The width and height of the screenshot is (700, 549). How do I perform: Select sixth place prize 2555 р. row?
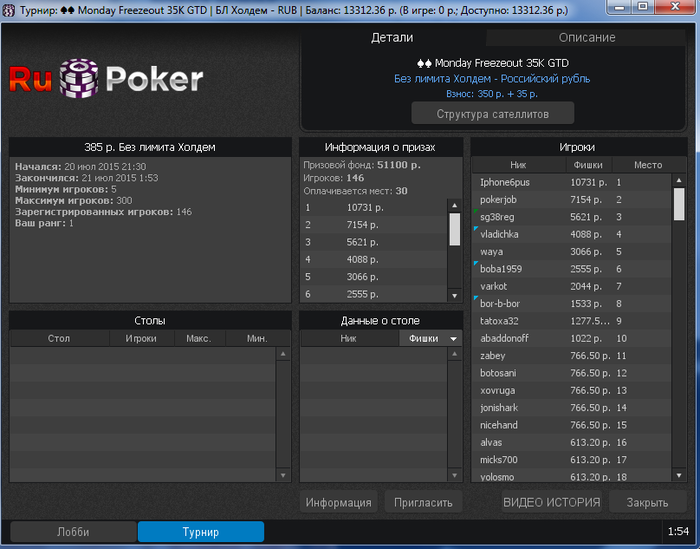[374, 294]
